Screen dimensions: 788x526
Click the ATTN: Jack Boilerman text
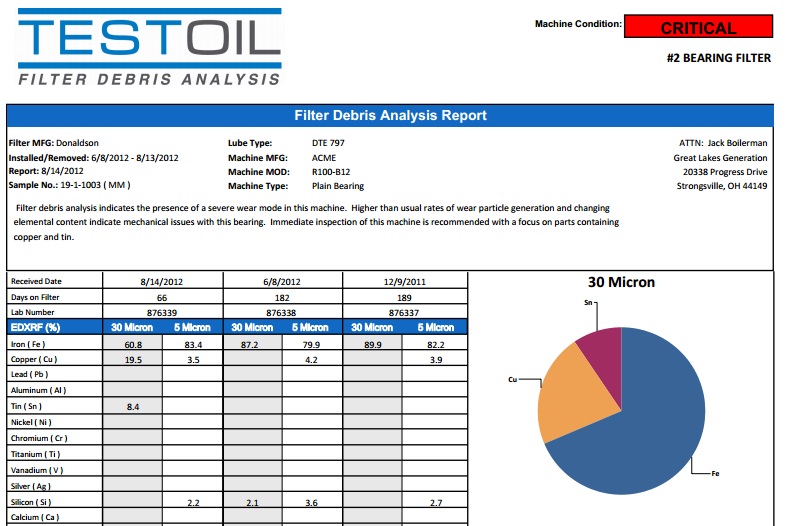click(722, 143)
